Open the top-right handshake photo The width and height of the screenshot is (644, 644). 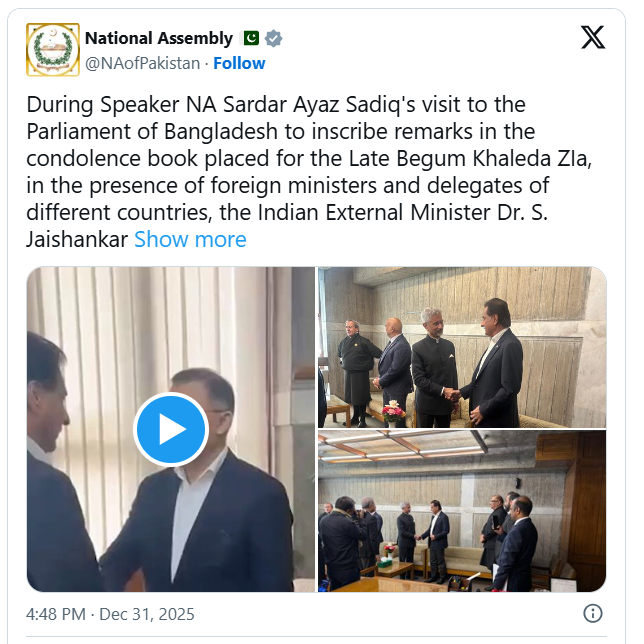coord(462,347)
